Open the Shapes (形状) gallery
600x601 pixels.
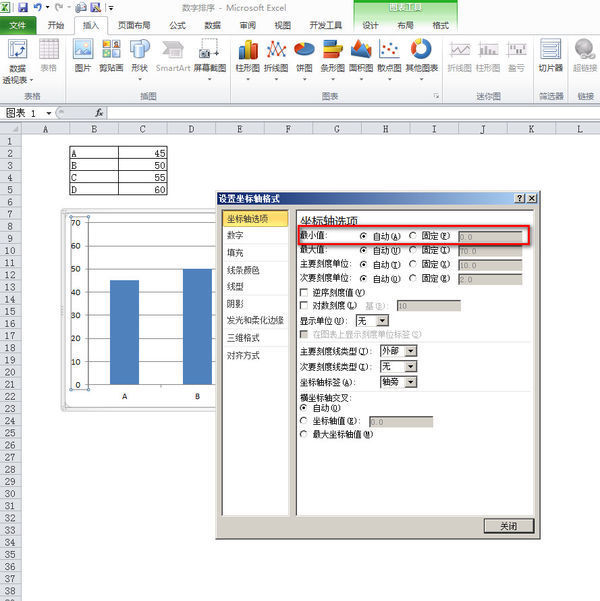coord(139,54)
